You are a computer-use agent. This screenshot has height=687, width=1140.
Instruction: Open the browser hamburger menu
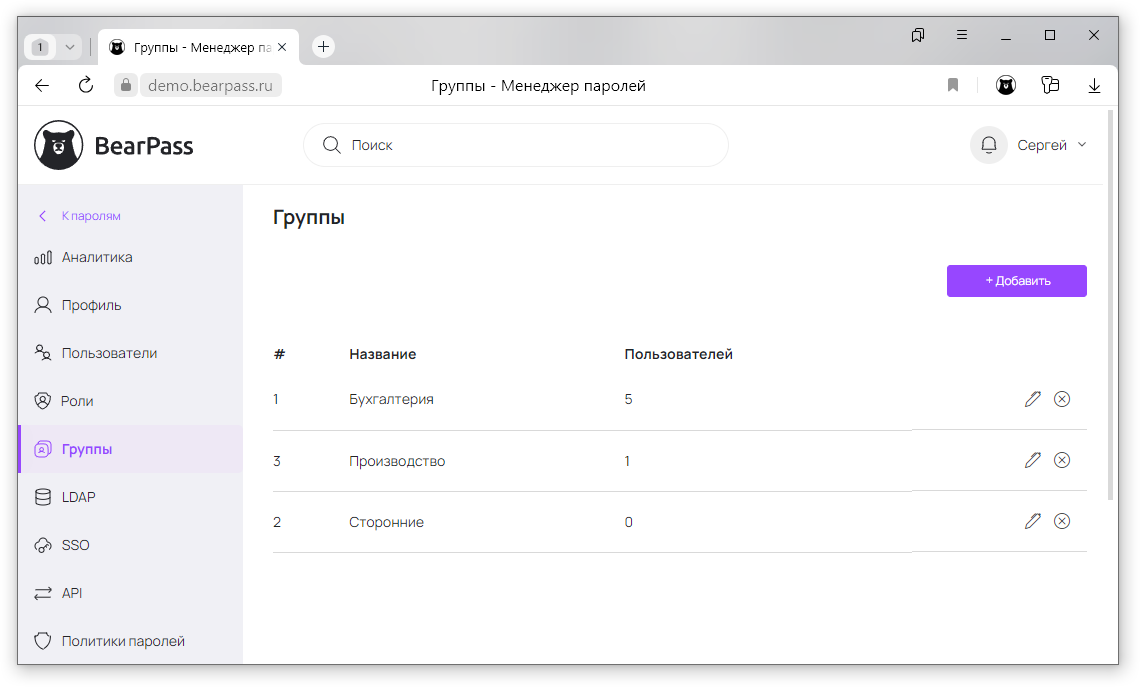[x=962, y=35]
